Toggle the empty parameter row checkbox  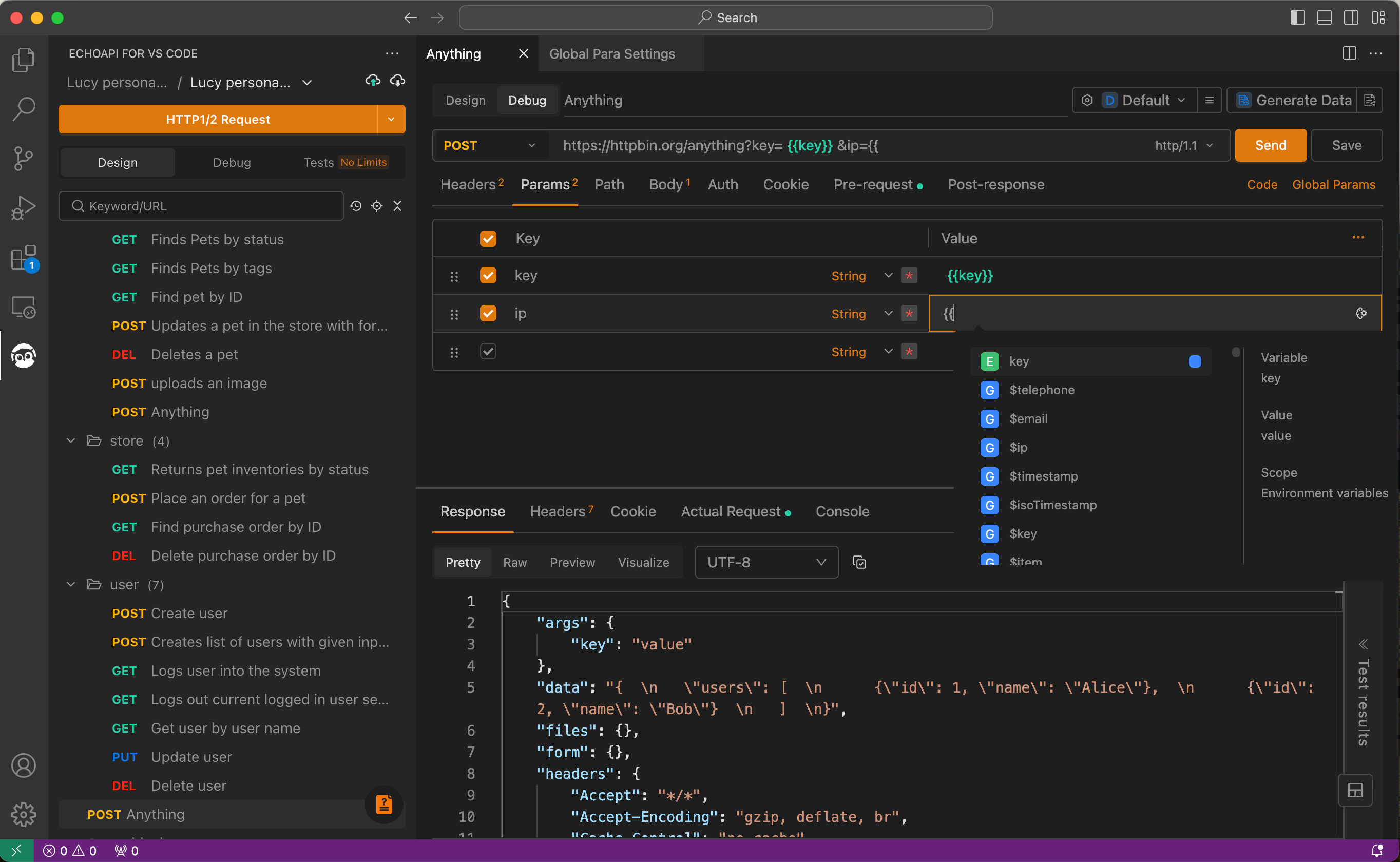[x=488, y=351]
